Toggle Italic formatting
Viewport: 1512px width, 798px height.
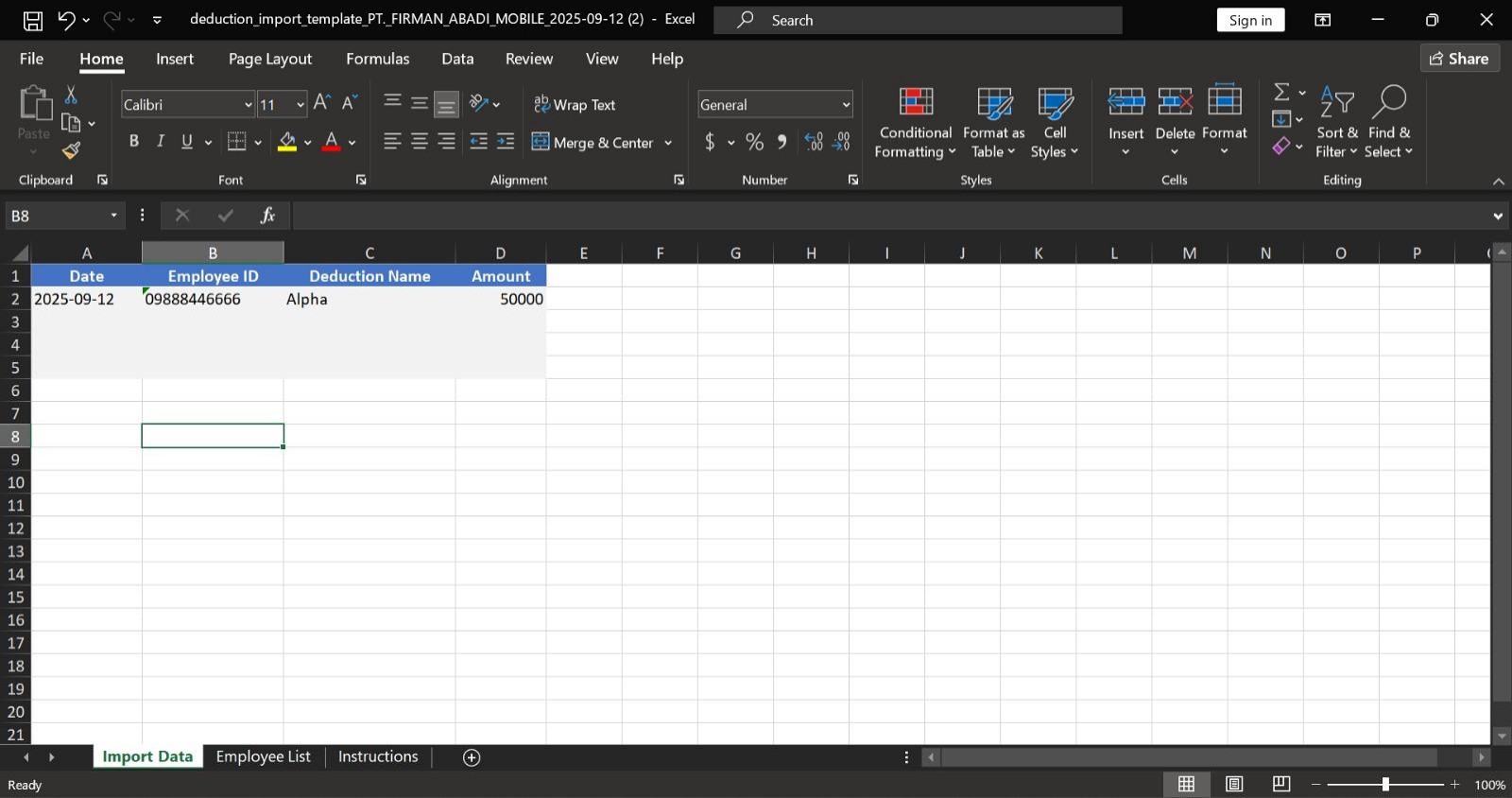click(x=161, y=142)
